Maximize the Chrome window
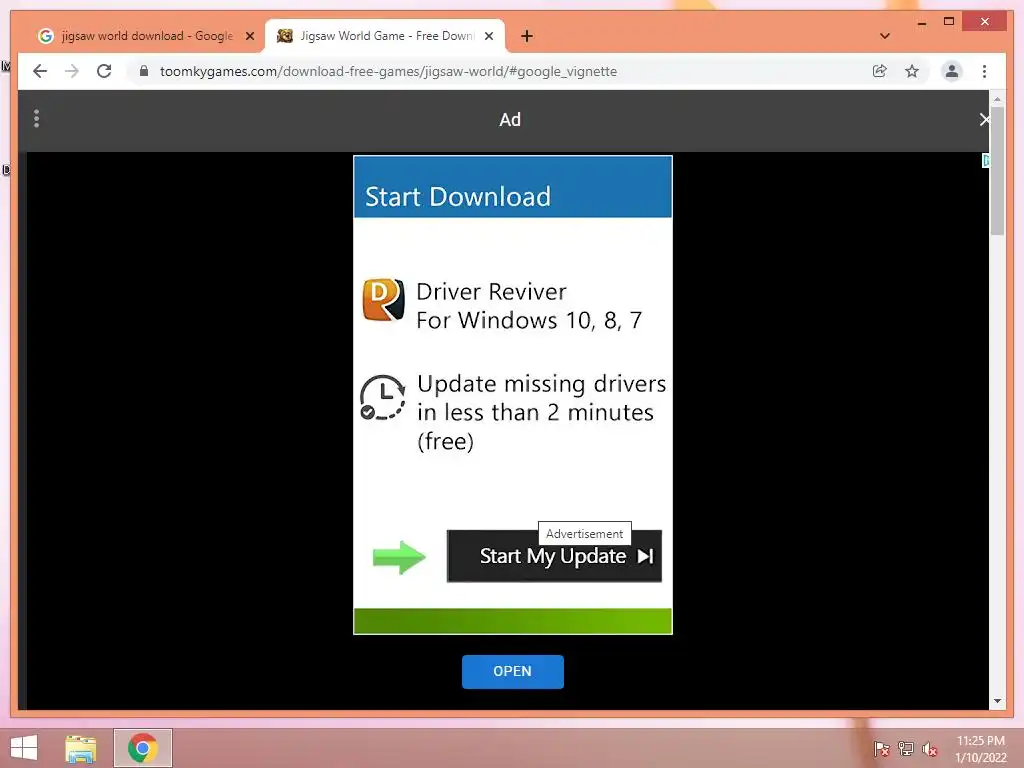 point(949,22)
